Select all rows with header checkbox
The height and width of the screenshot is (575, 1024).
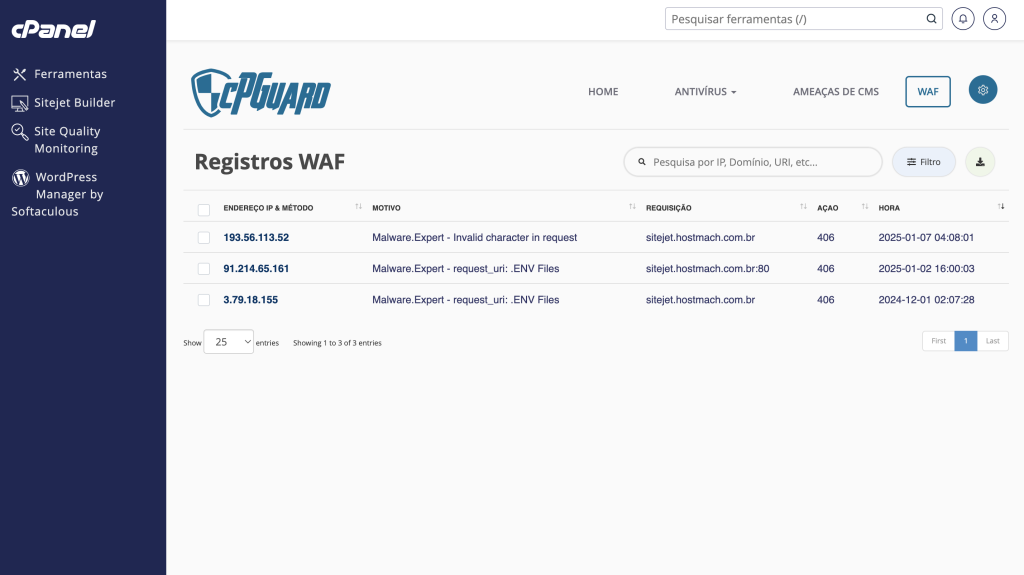[204, 210]
